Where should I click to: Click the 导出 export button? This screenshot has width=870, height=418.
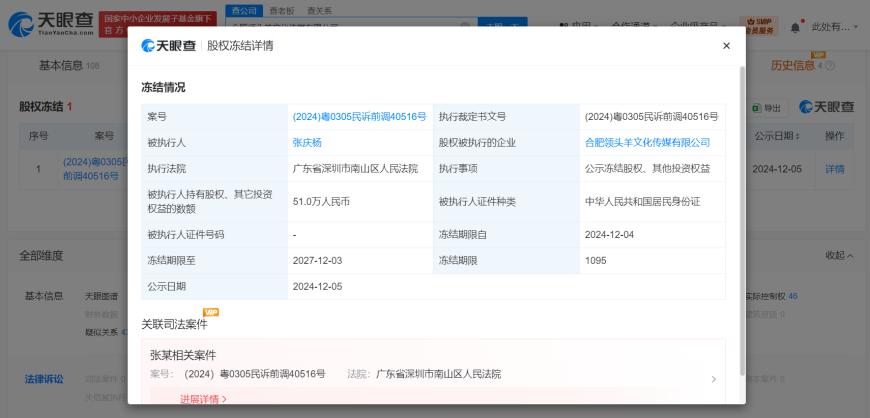pyautogui.click(x=772, y=107)
